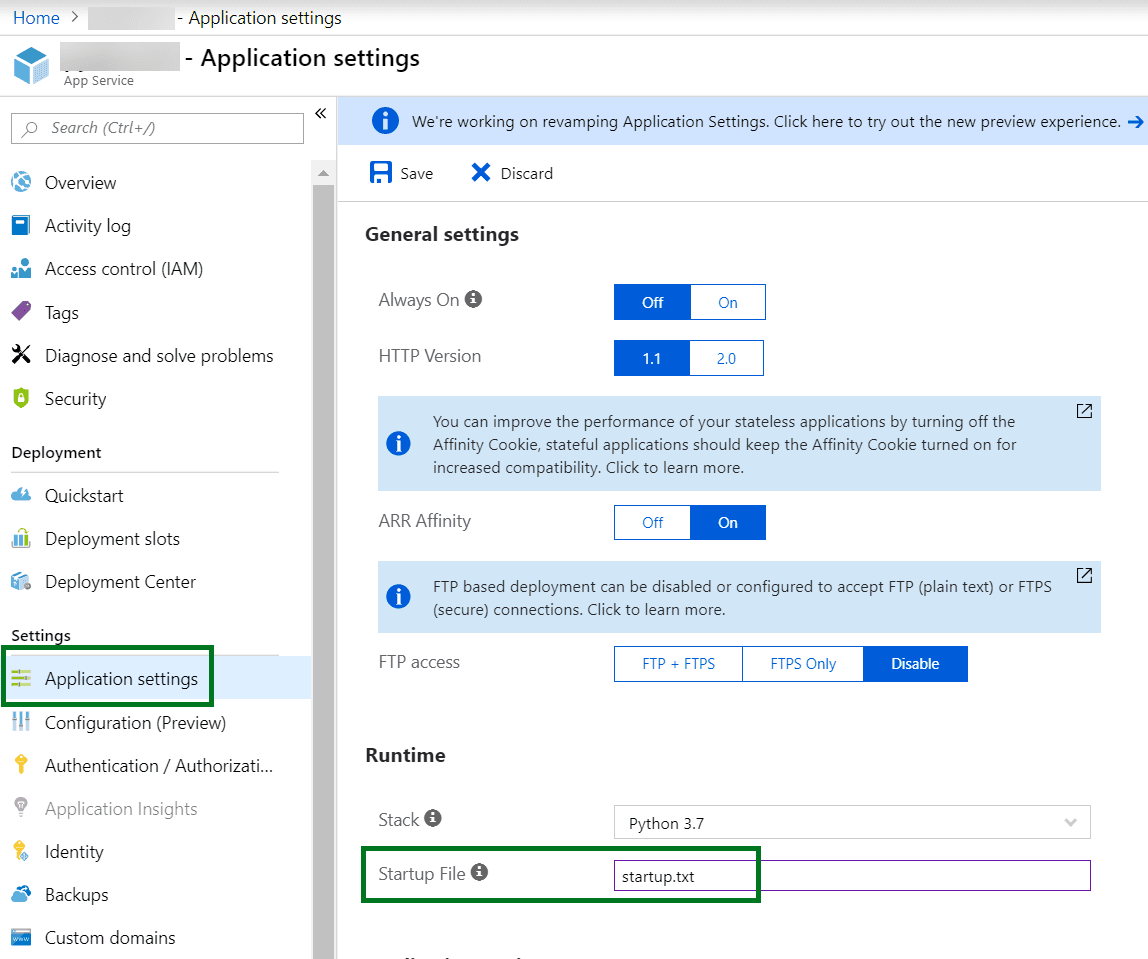This screenshot has height=959, width=1148.
Task: Open Deployment slots menu item
Action: [112, 539]
